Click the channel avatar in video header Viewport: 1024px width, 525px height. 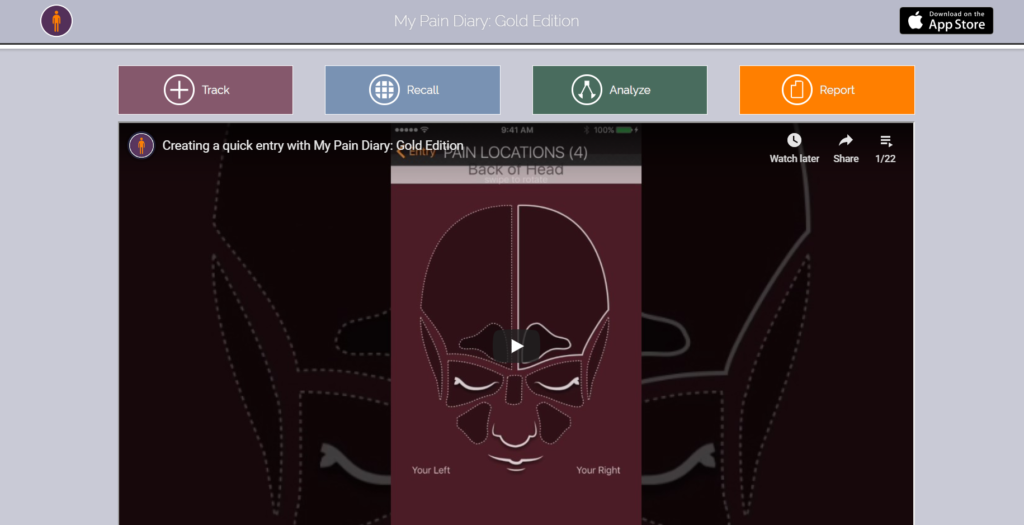tap(142, 146)
